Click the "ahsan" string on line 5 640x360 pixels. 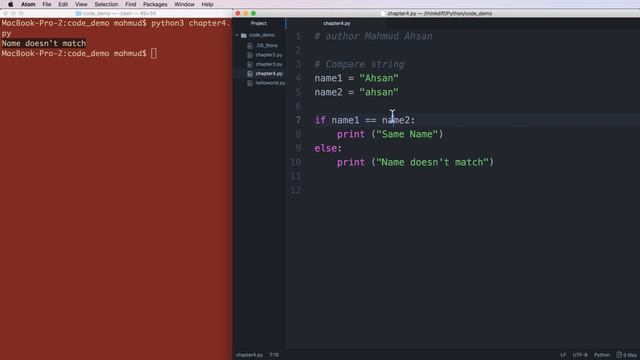coord(379,92)
